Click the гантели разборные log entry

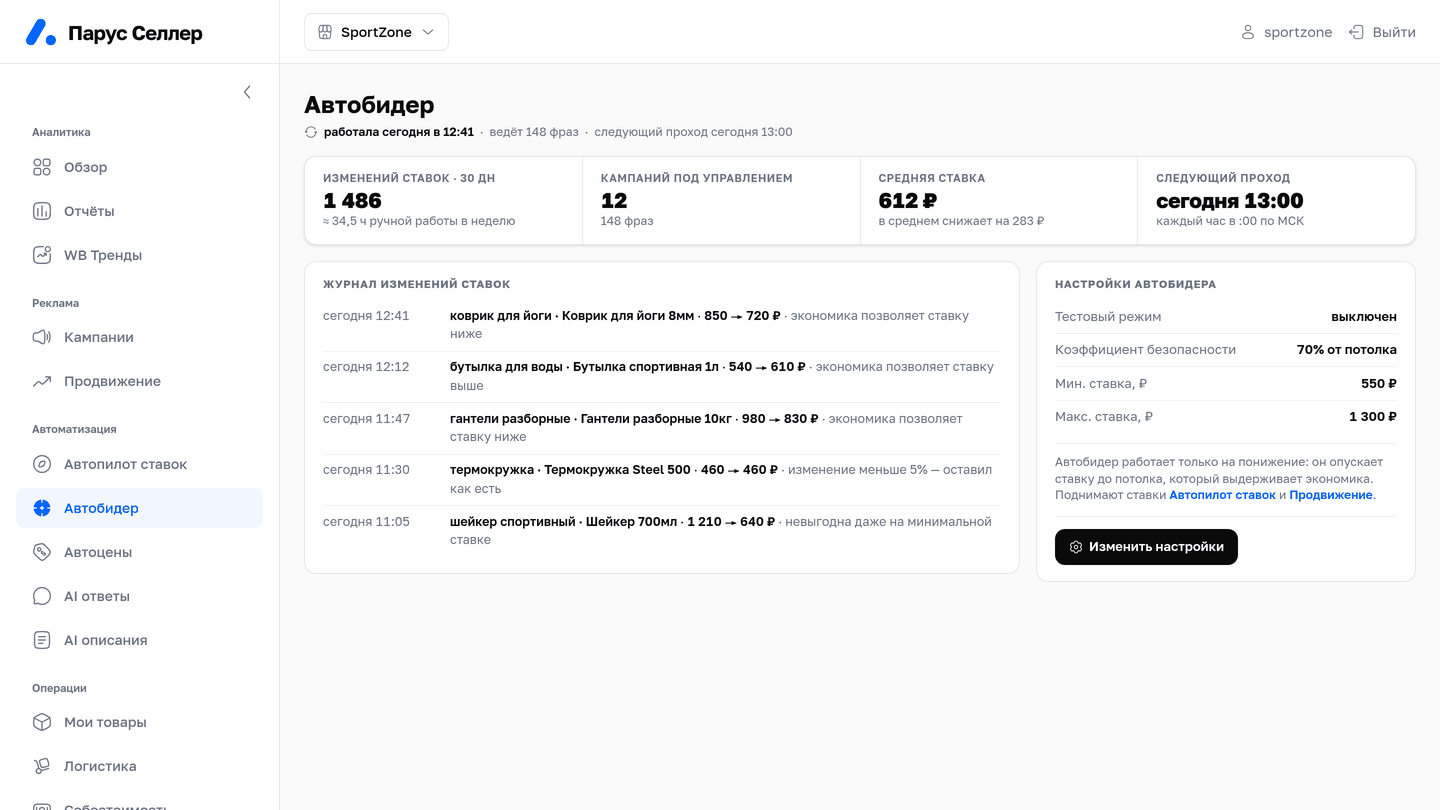661,428
